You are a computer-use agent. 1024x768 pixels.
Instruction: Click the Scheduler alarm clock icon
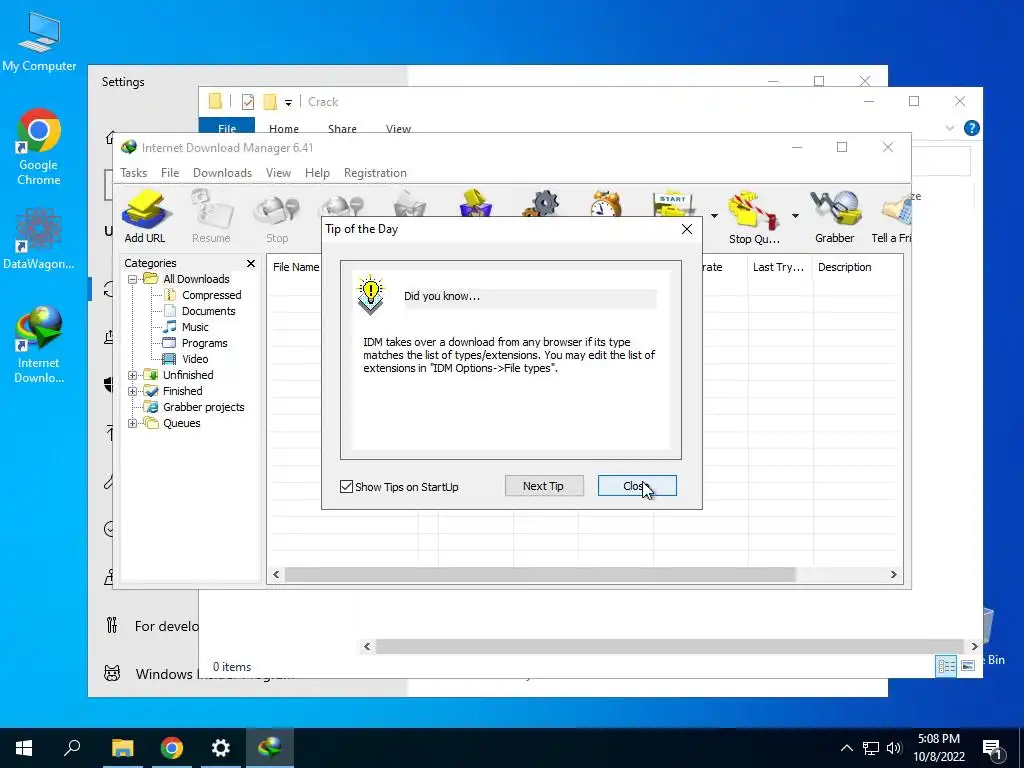(x=606, y=204)
